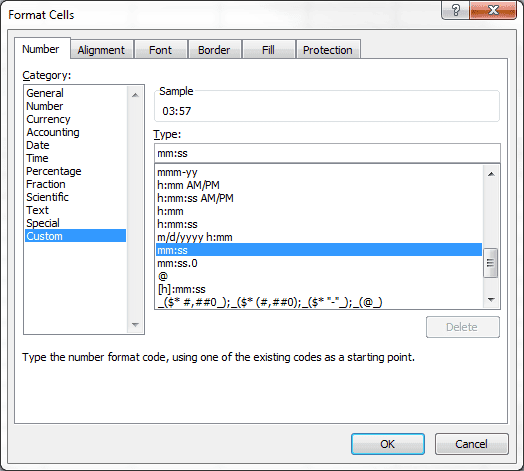Screen dimensions: 524x471
Task: Click Category list scroll down arrow
Action: tap(135, 325)
